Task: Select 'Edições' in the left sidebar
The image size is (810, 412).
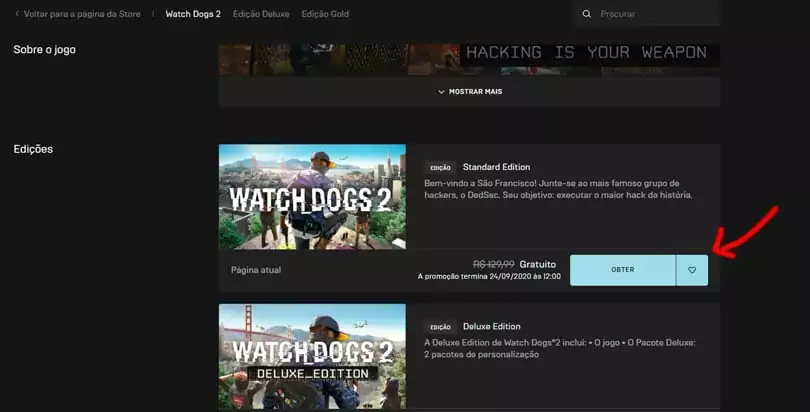Action: click(x=33, y=149)
